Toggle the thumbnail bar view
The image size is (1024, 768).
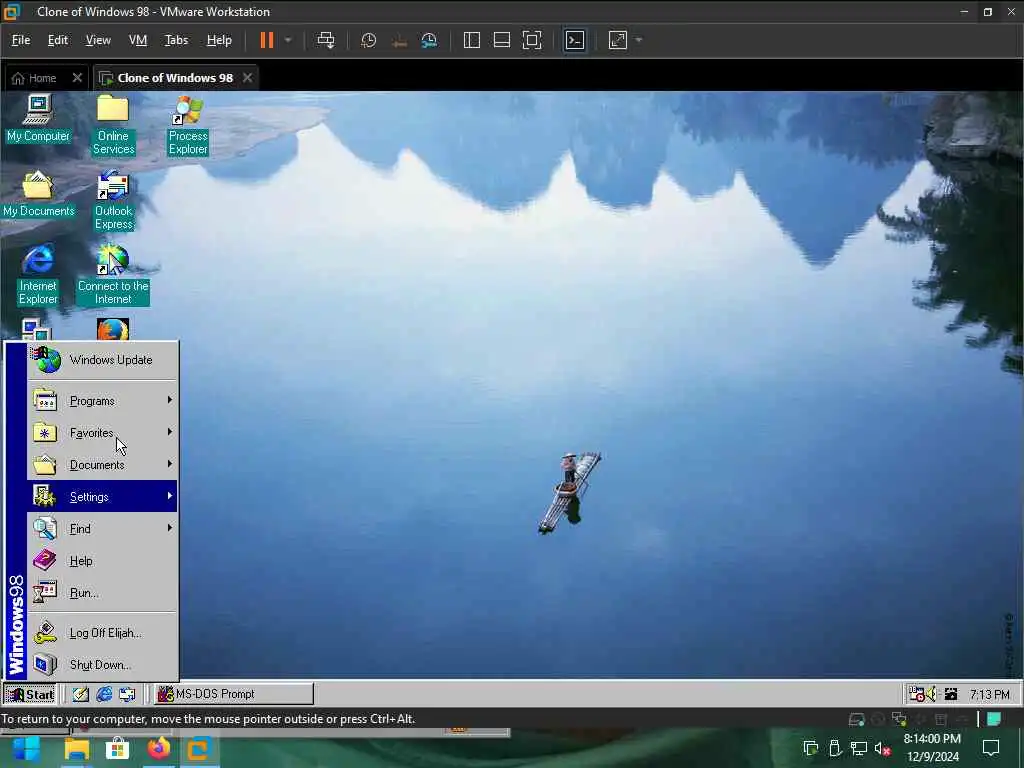(x=502, y=40)
